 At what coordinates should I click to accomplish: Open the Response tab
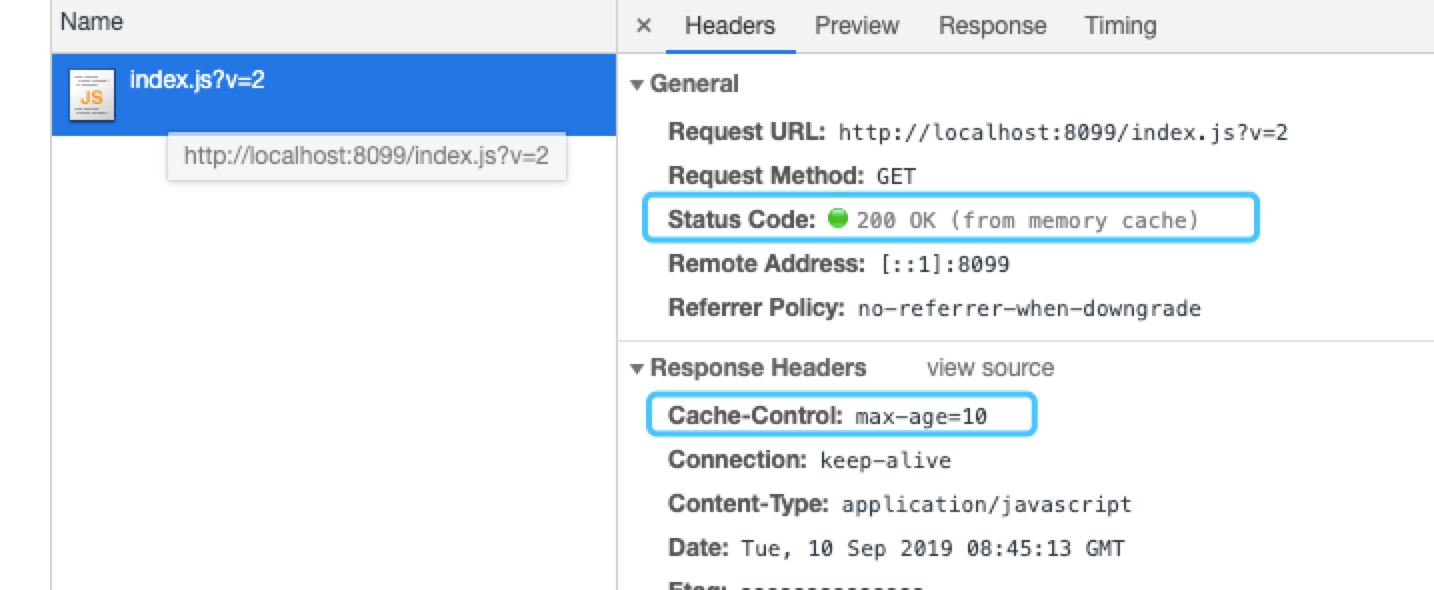click(992, 26)
